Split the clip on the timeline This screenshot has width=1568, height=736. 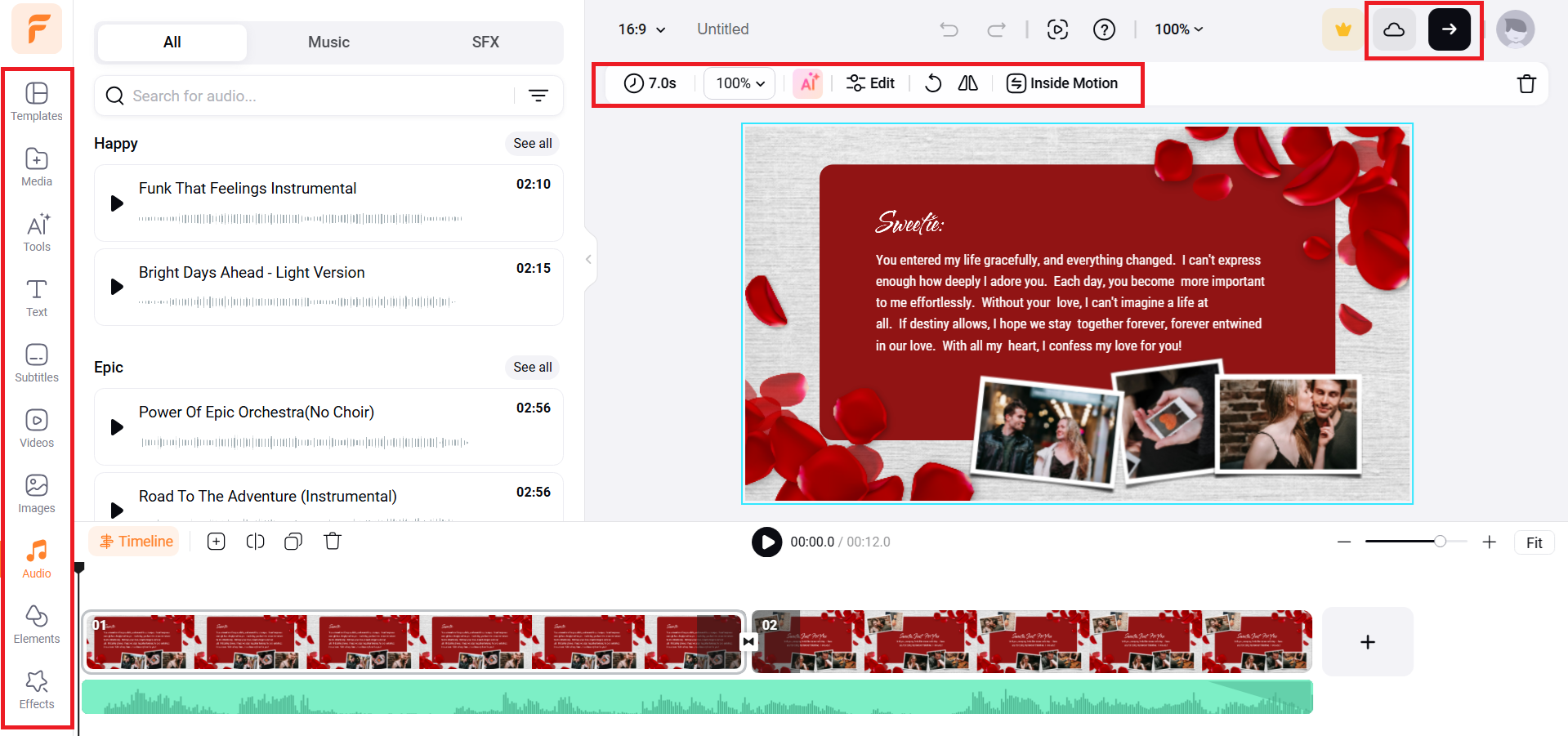(255, 541)
